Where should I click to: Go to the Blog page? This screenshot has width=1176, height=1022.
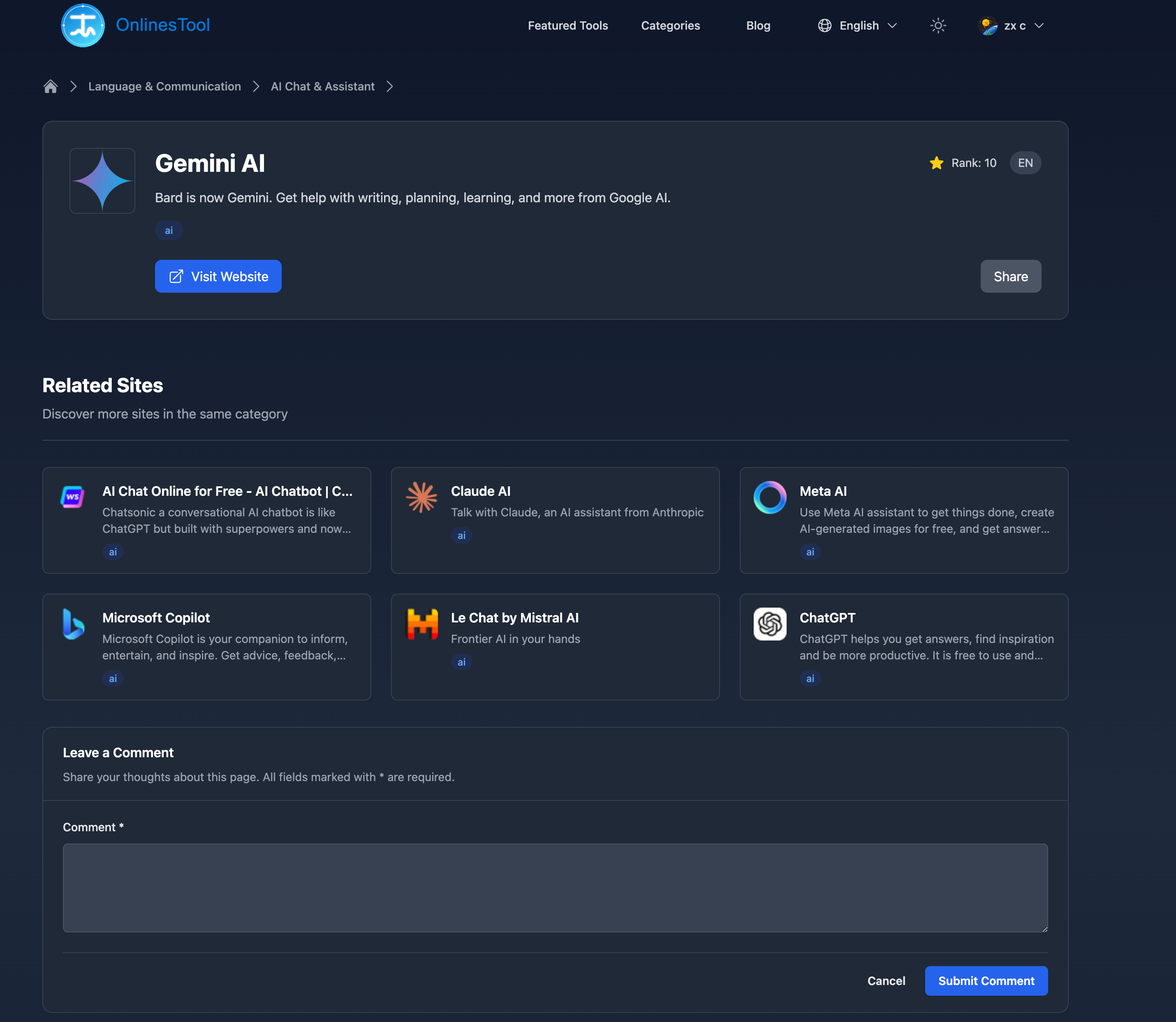(x=758, y=25)
